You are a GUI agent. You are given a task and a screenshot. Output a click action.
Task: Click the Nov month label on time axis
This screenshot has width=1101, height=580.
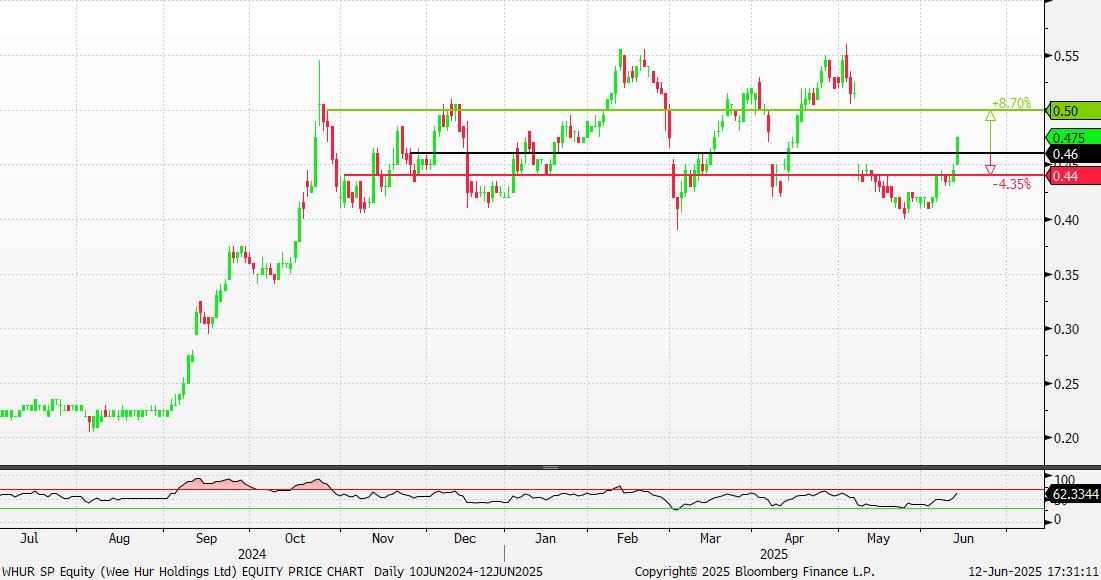(383, 539)
